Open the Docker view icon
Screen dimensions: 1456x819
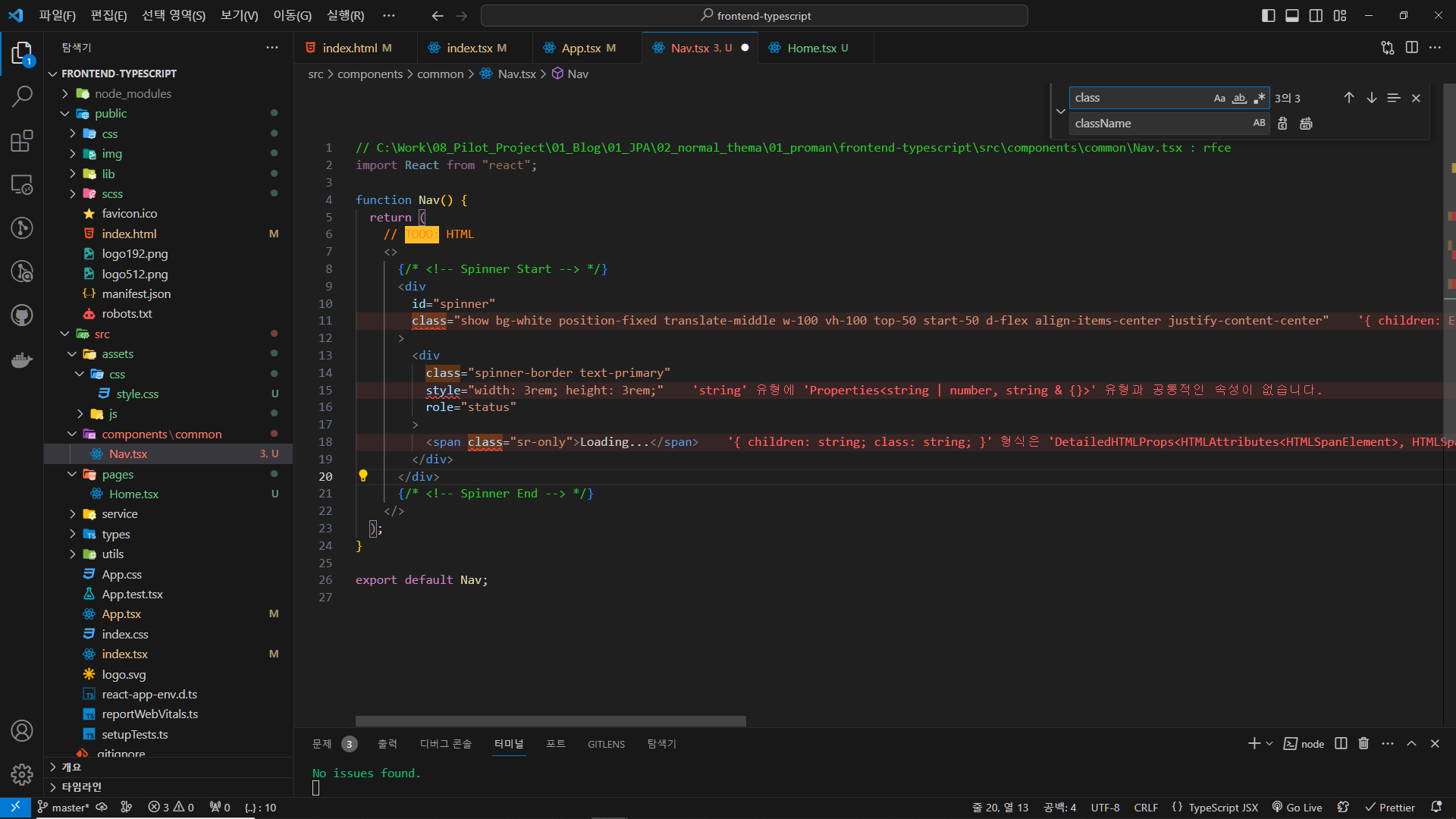pos(22,359)
